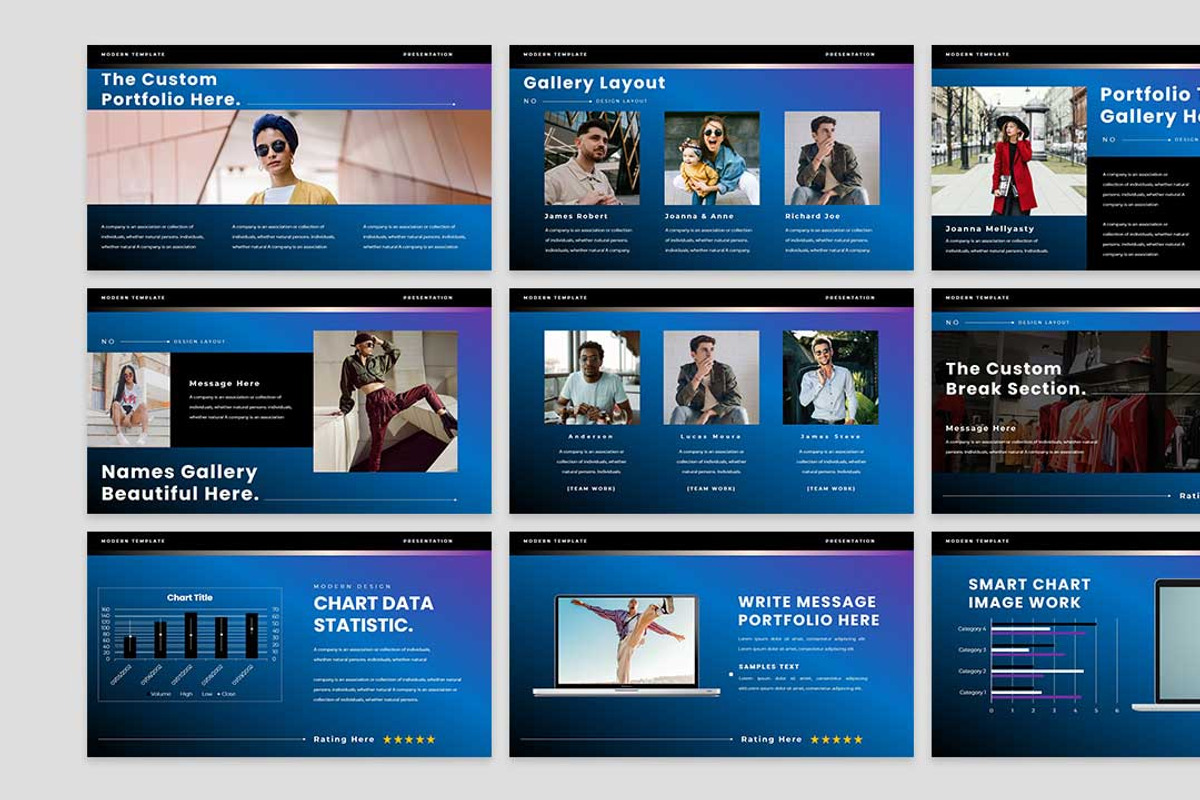
Task: Select the "Gallery Layout" slide title
Action: point(594,83)
